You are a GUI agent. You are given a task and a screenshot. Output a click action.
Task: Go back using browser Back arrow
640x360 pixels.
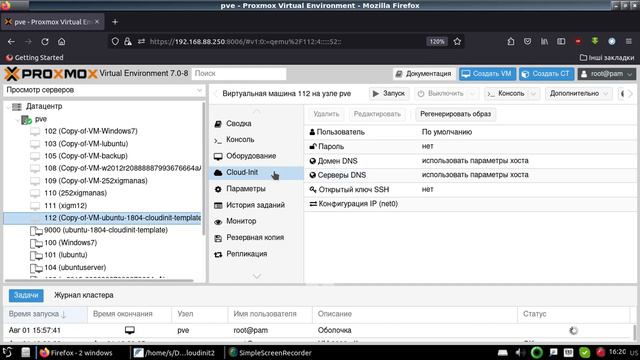(x=11, y=42)
